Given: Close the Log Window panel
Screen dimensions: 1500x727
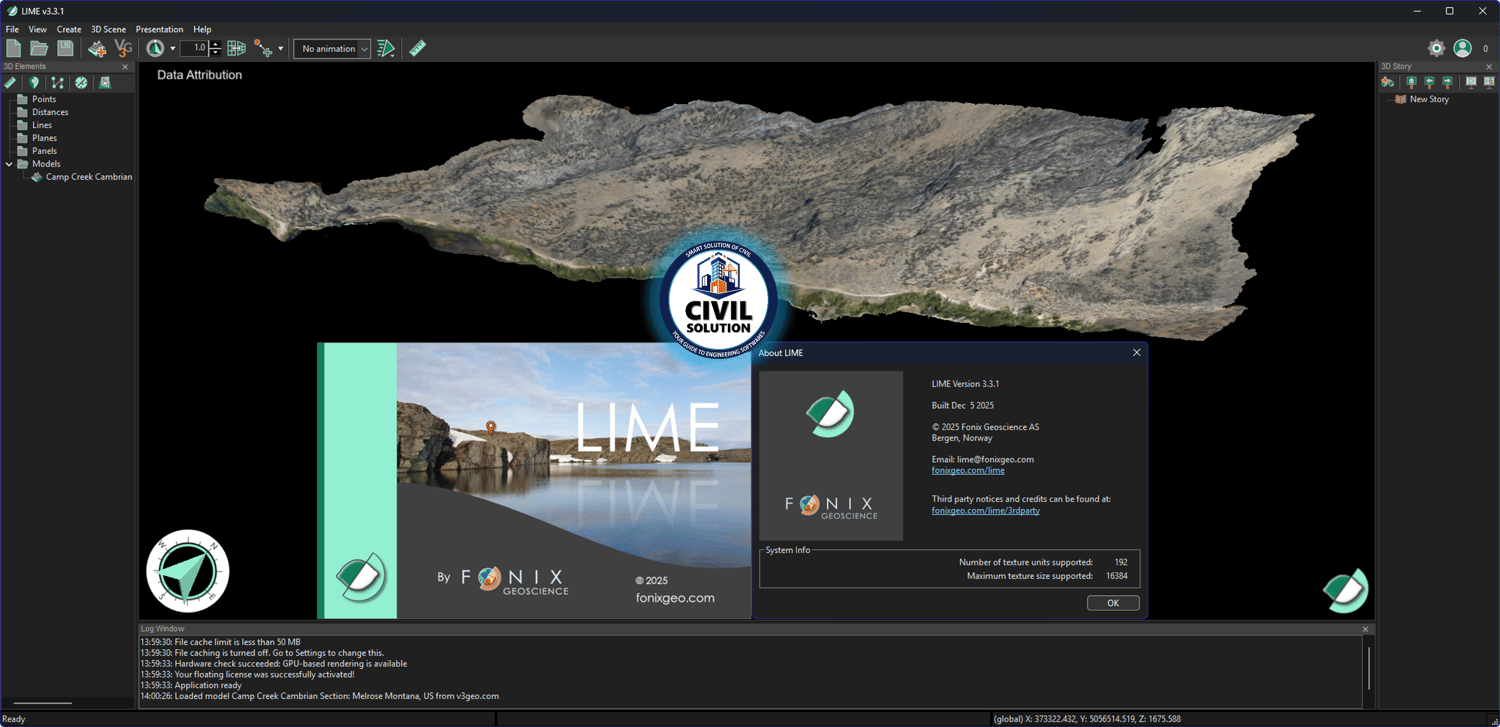Looking at the screenshot, I should pyautogui.click(x=1366, y=629).
